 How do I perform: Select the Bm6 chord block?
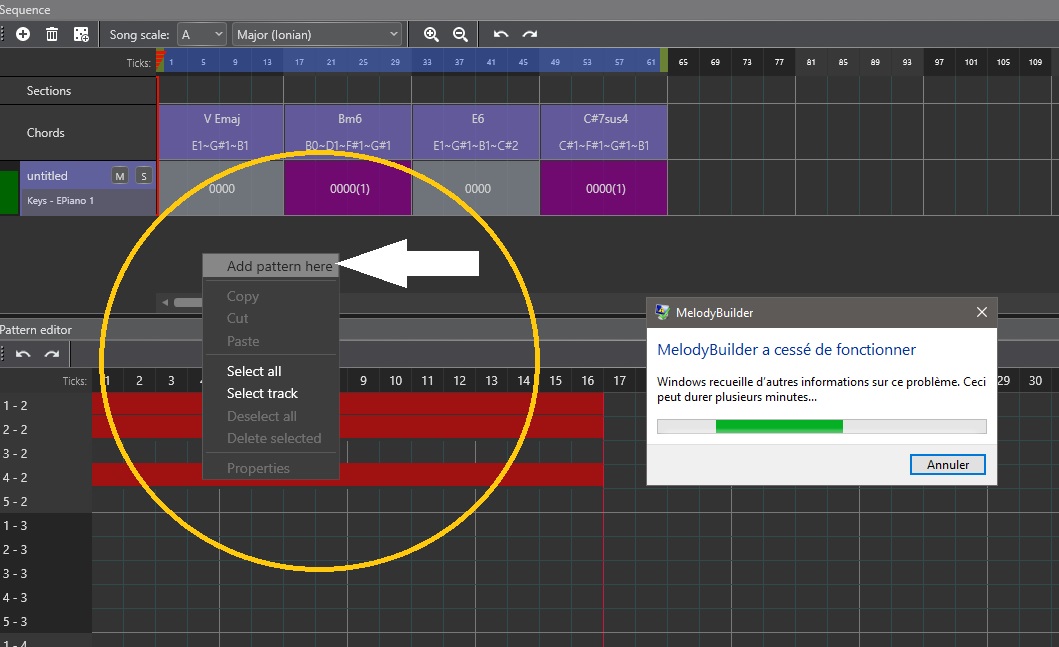tap(348, 132)
